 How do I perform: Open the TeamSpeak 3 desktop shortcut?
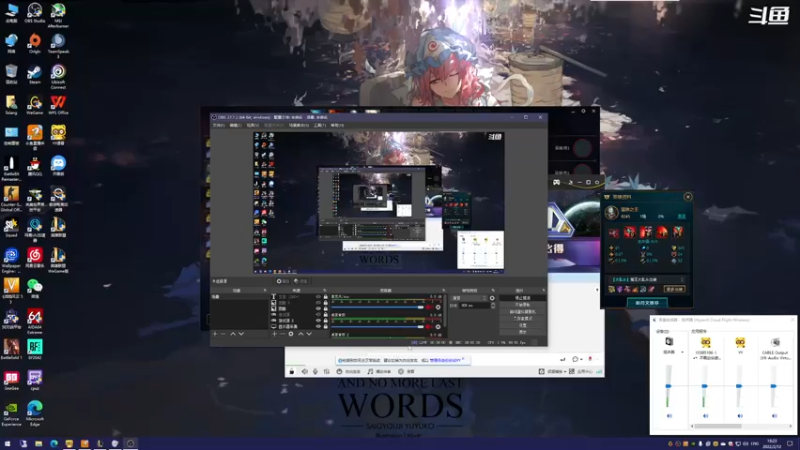58,45
